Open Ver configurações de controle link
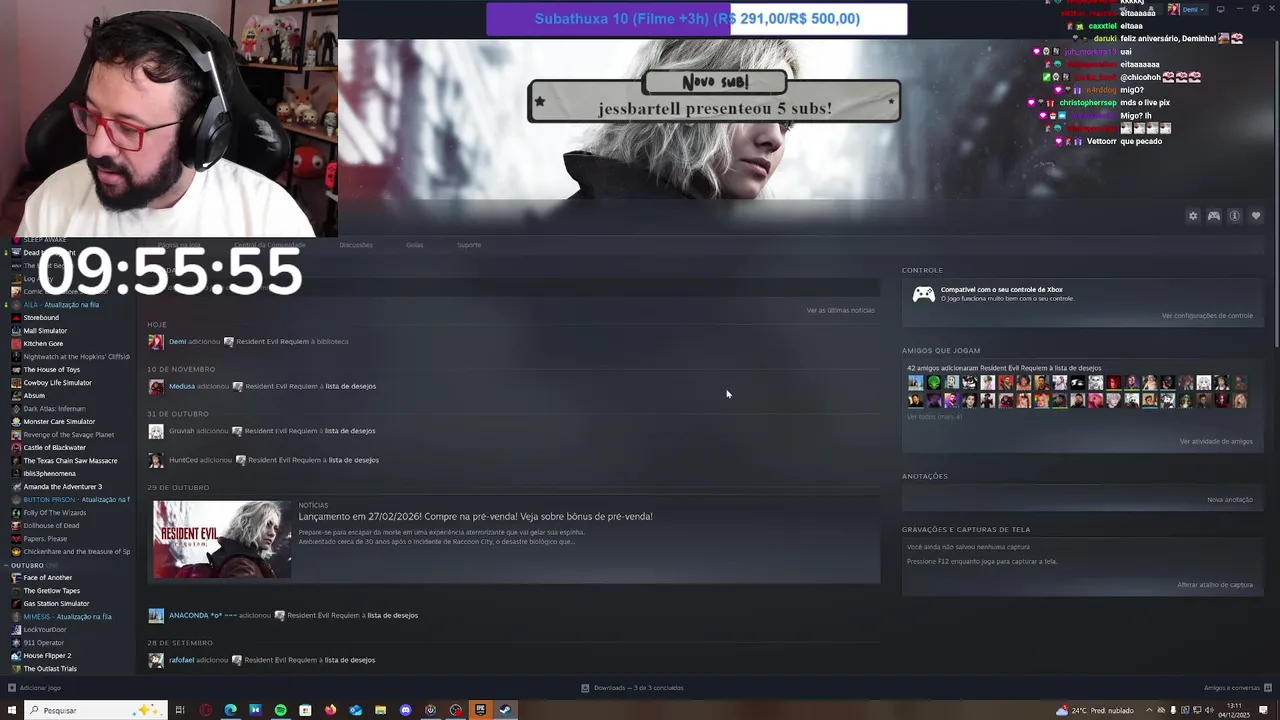1280x720 pixels. click(x=1207, y=316)
